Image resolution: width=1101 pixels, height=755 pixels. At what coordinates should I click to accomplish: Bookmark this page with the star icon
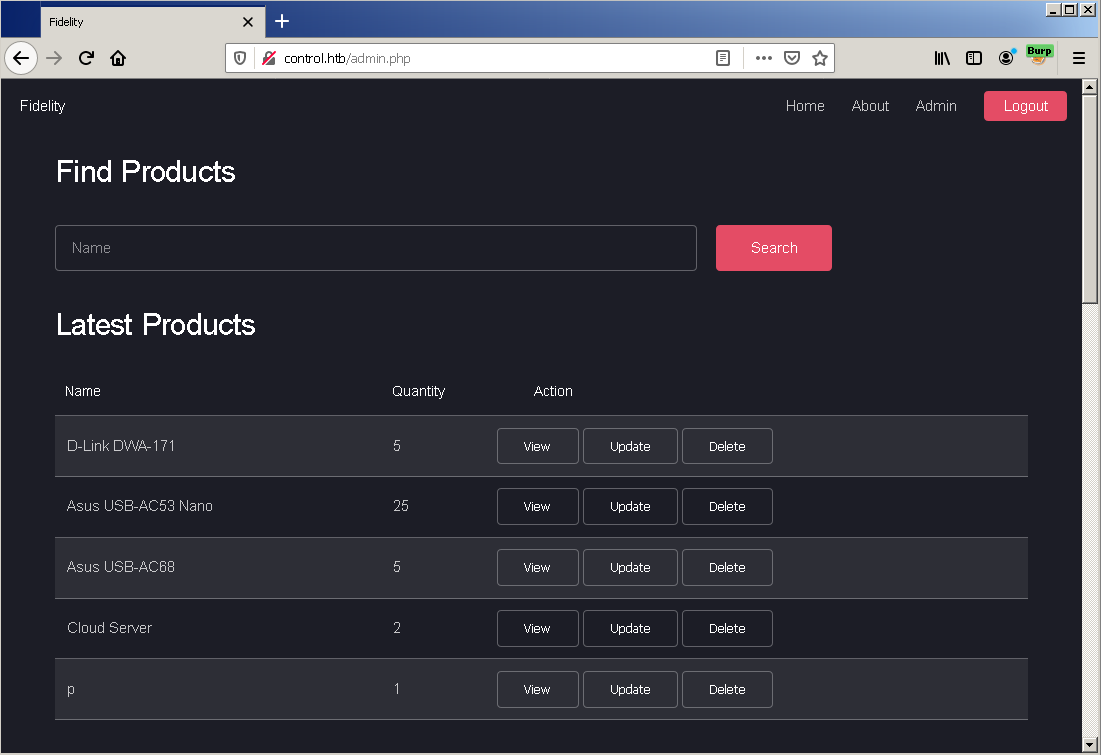tap(819, 58)
